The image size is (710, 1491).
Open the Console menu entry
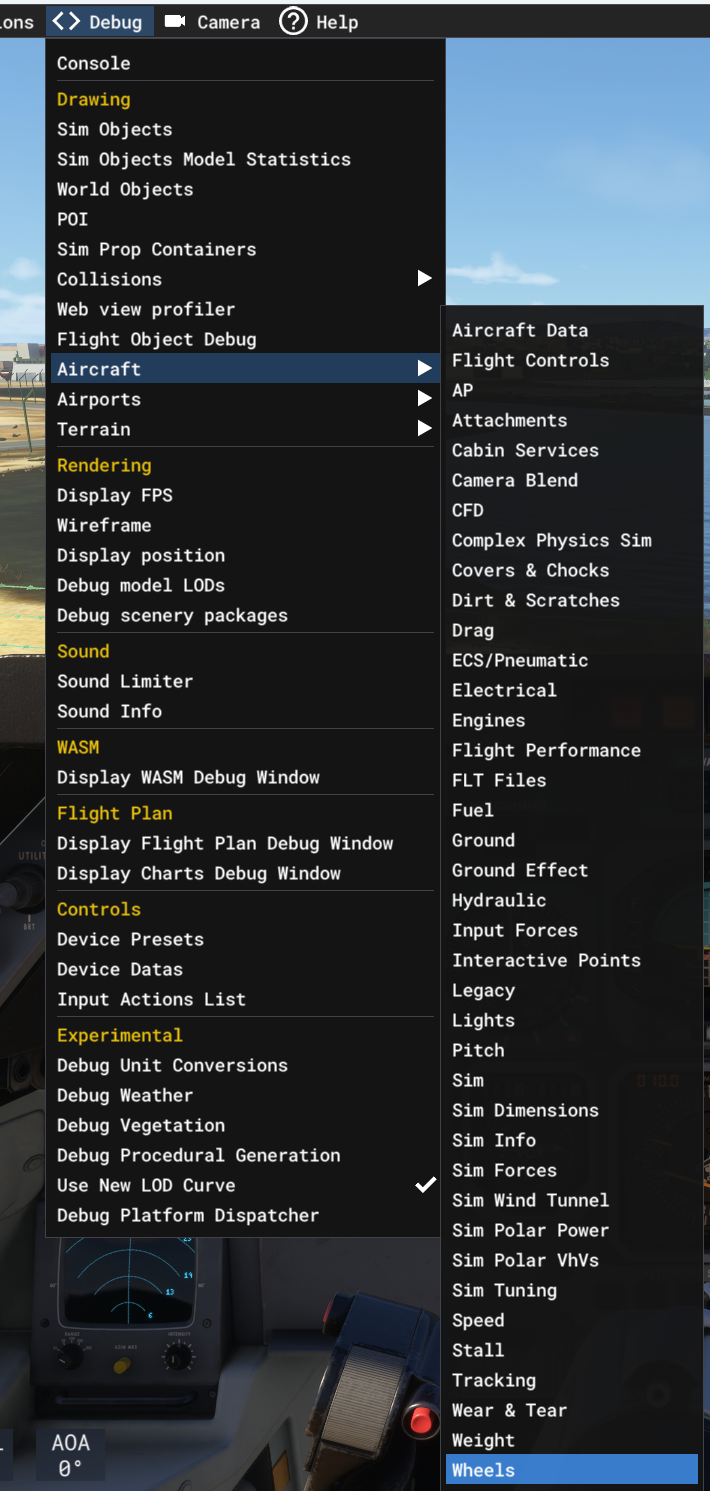pyautogui.click(x=94, y=63)
